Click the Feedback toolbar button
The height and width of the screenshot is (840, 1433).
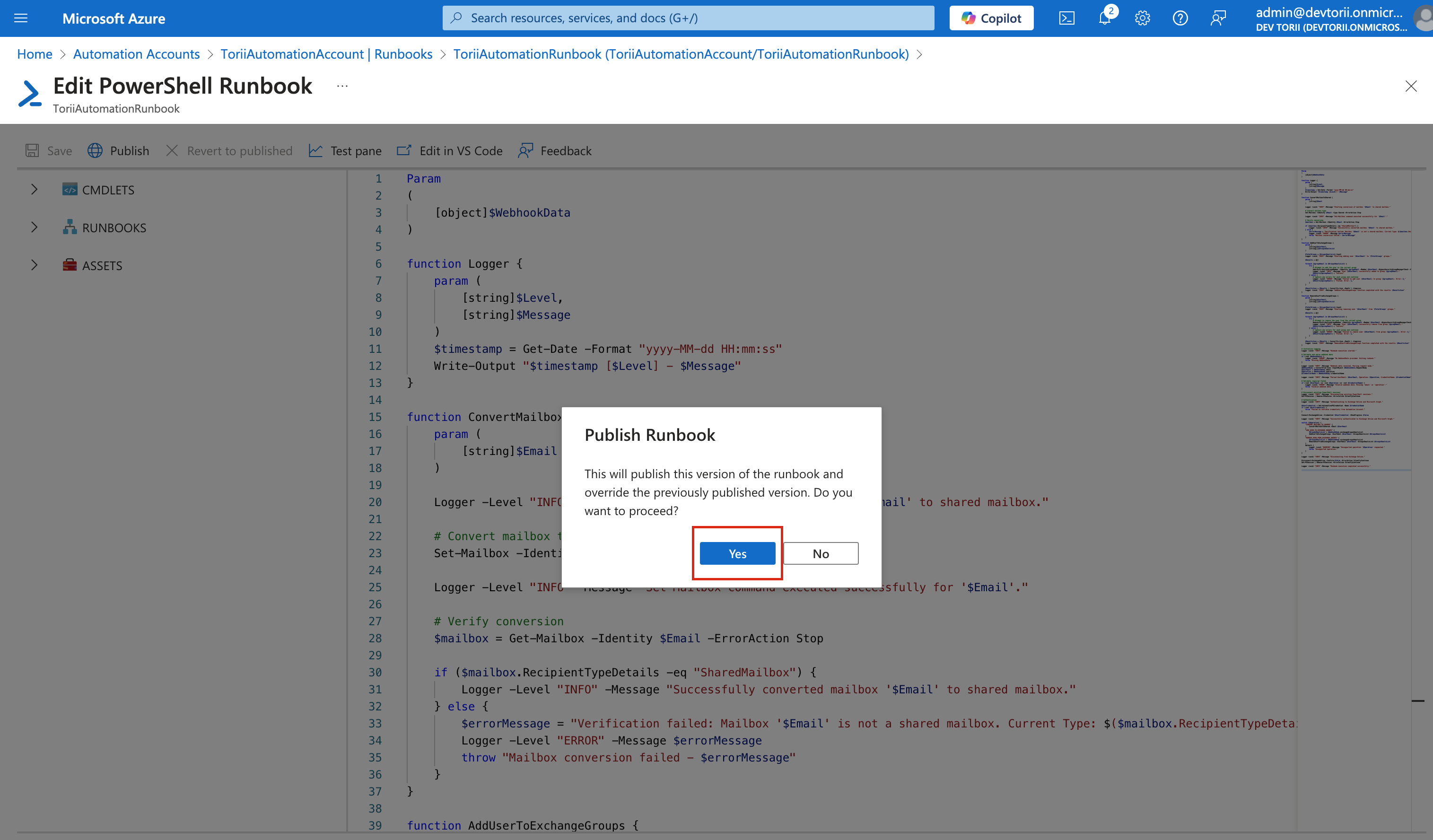pos(555,151)
